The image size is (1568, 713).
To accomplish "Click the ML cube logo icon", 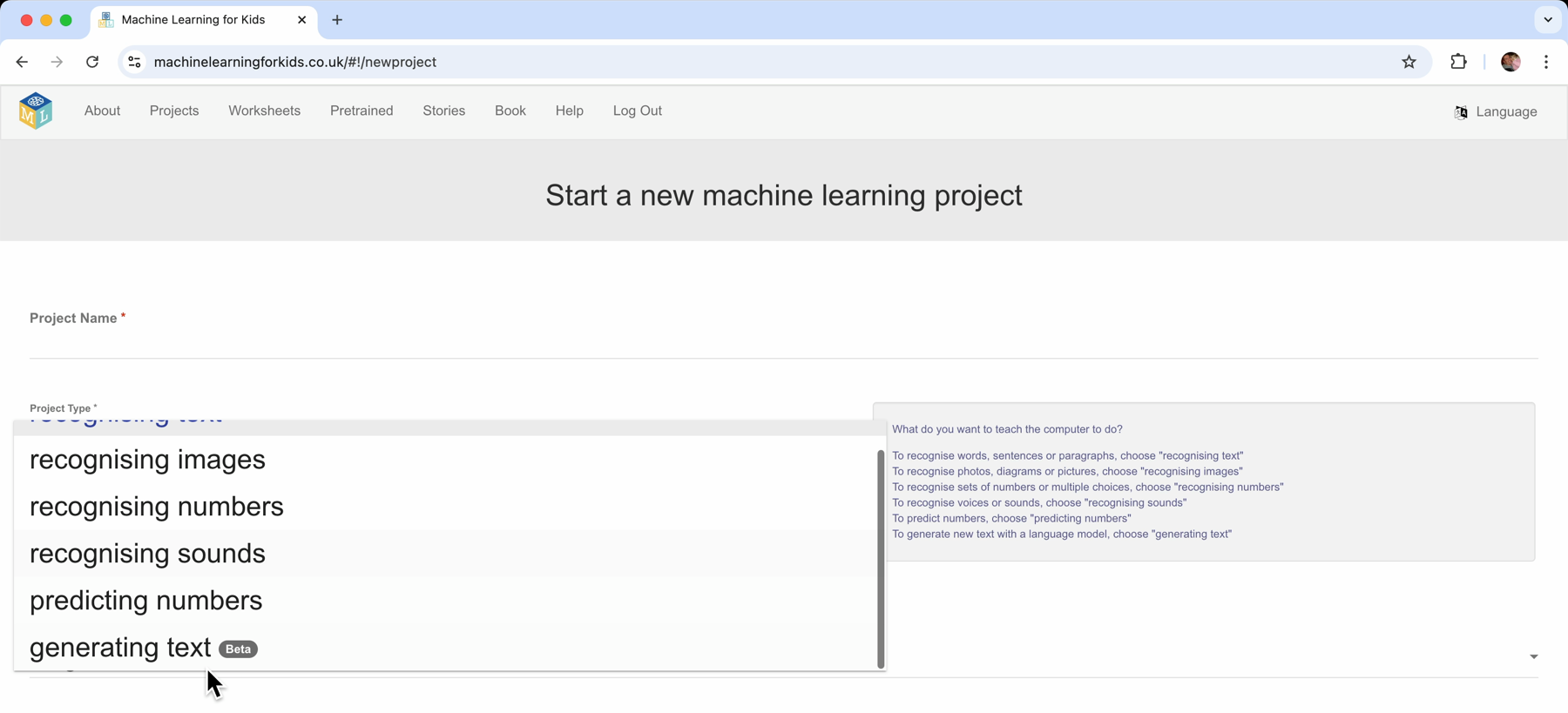I will click(x=36, y=111).
